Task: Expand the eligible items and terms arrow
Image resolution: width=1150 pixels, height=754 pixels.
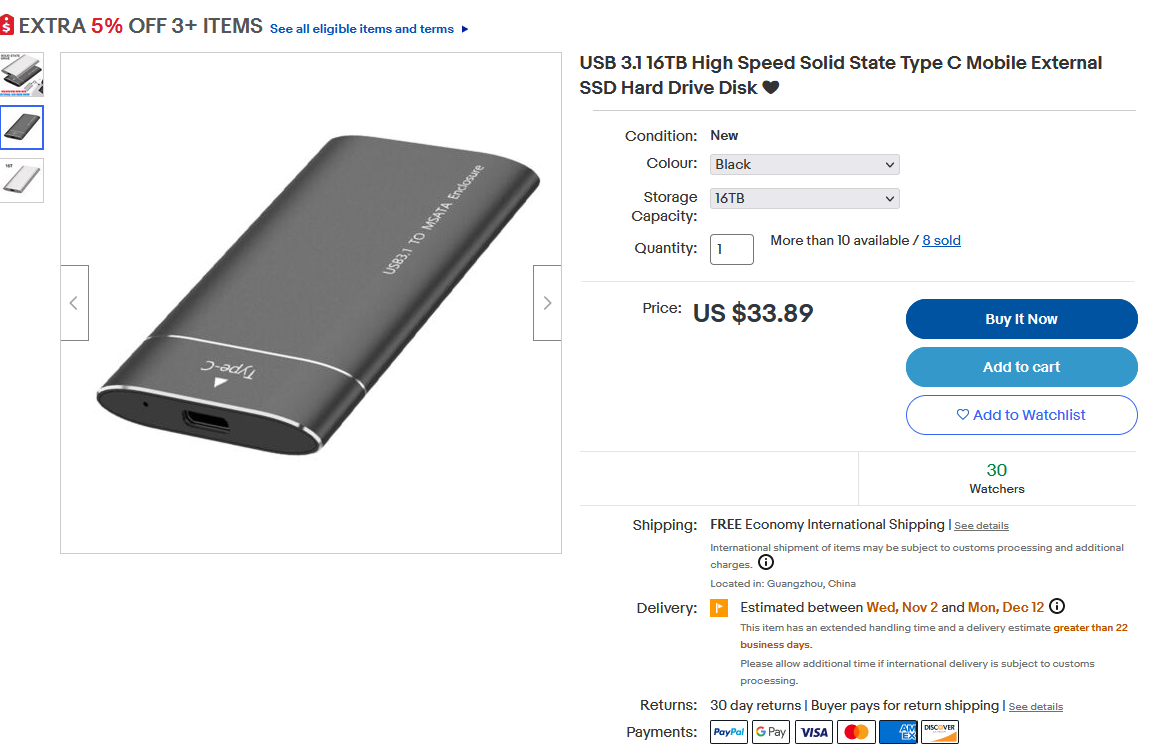Action: [x=465, y=29]
